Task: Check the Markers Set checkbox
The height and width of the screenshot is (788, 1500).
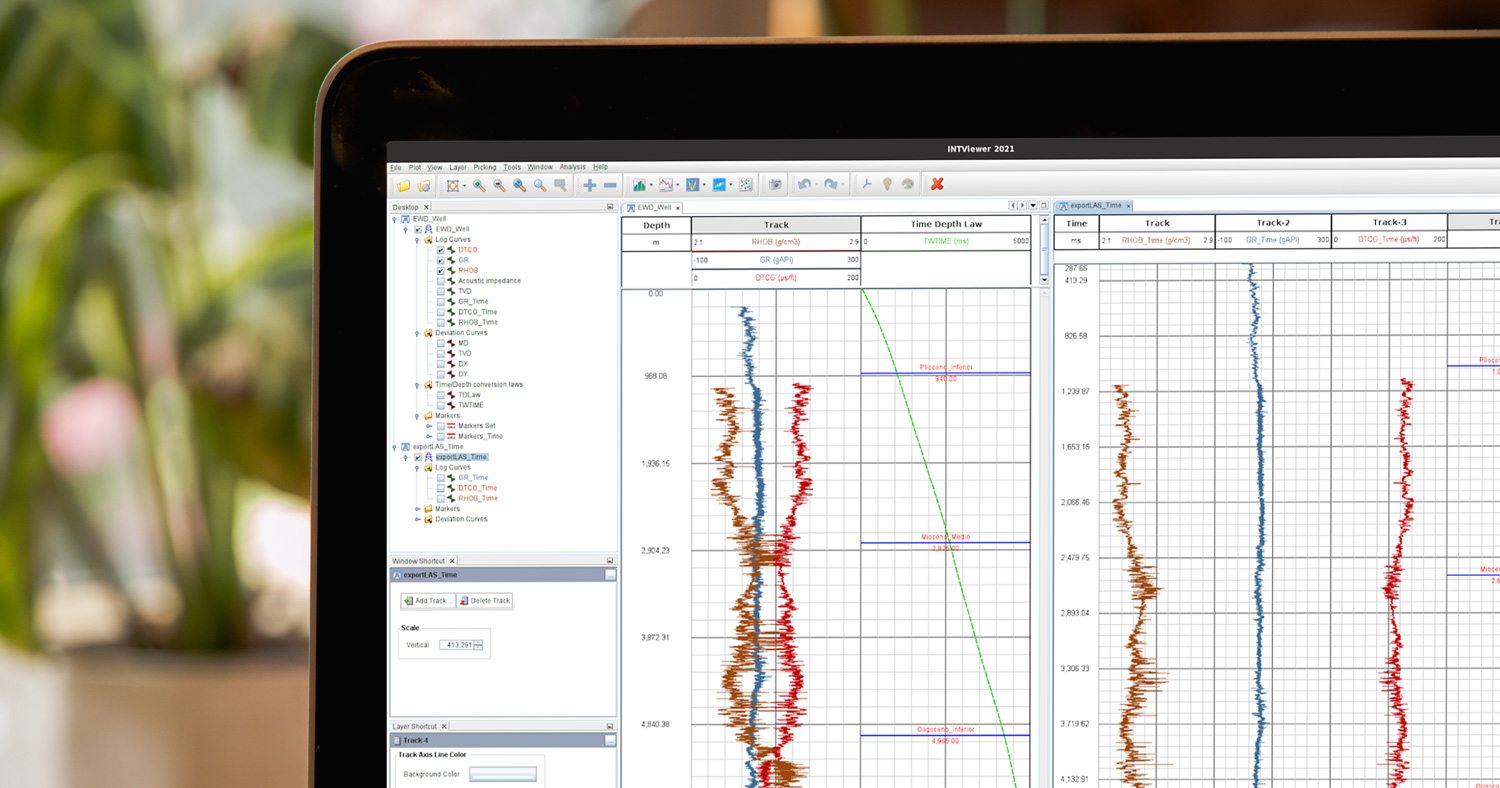Action: [x=441, y=426]
